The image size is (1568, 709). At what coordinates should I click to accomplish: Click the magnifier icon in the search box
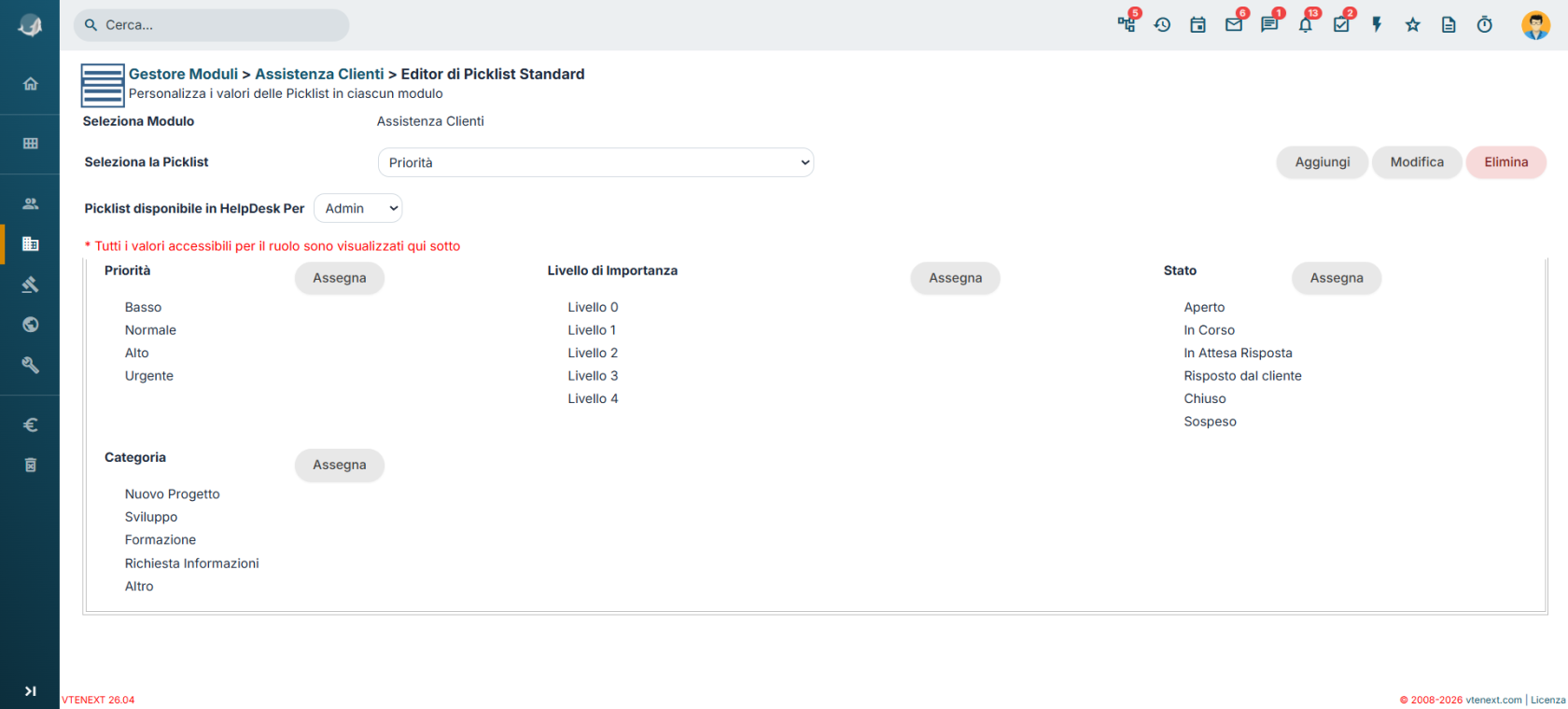click(91, 25)
